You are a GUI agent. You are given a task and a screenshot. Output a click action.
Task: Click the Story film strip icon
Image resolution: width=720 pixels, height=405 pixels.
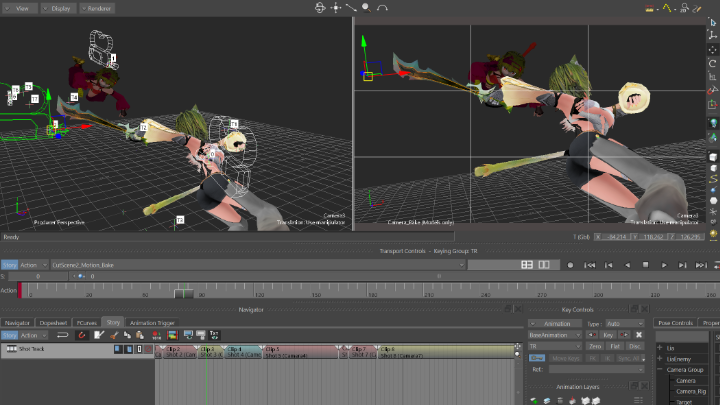click(173, 335)
